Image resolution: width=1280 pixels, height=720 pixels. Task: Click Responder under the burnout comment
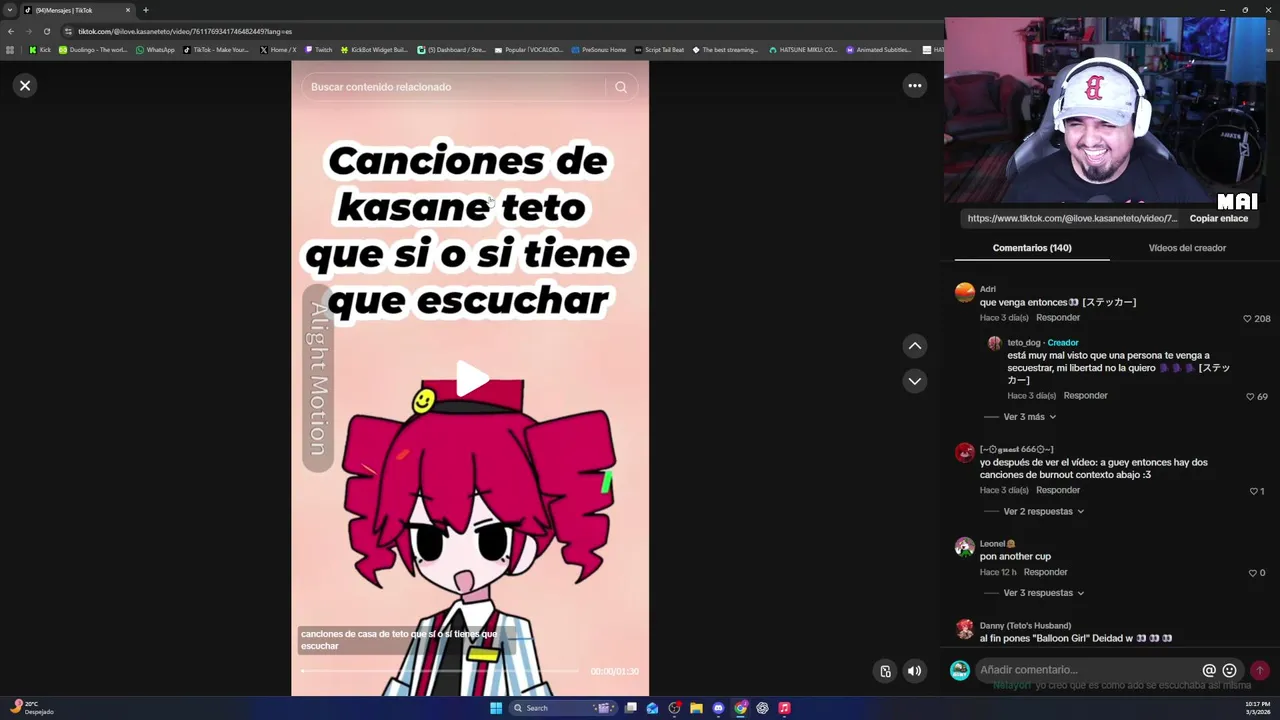point(1057,491)
